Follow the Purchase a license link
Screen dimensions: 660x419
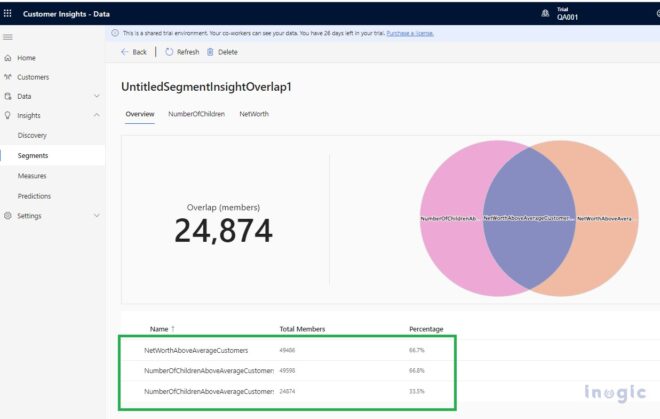[x=410, y=33]
